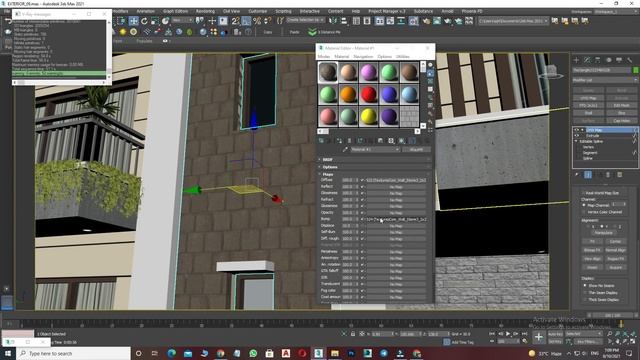Click the VRayMtl material type button
The height and width of the screenshot is (360, 640).
tap(416, 150)
